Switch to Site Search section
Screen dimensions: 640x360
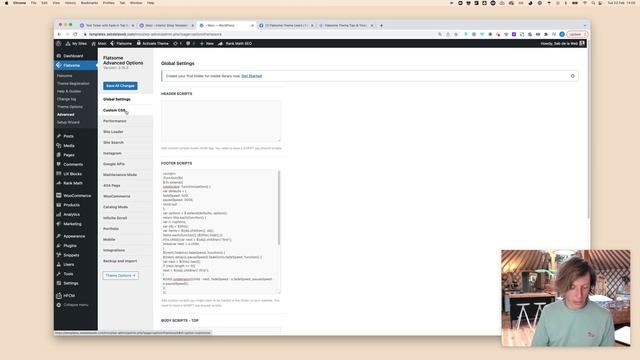pos(125,142)
